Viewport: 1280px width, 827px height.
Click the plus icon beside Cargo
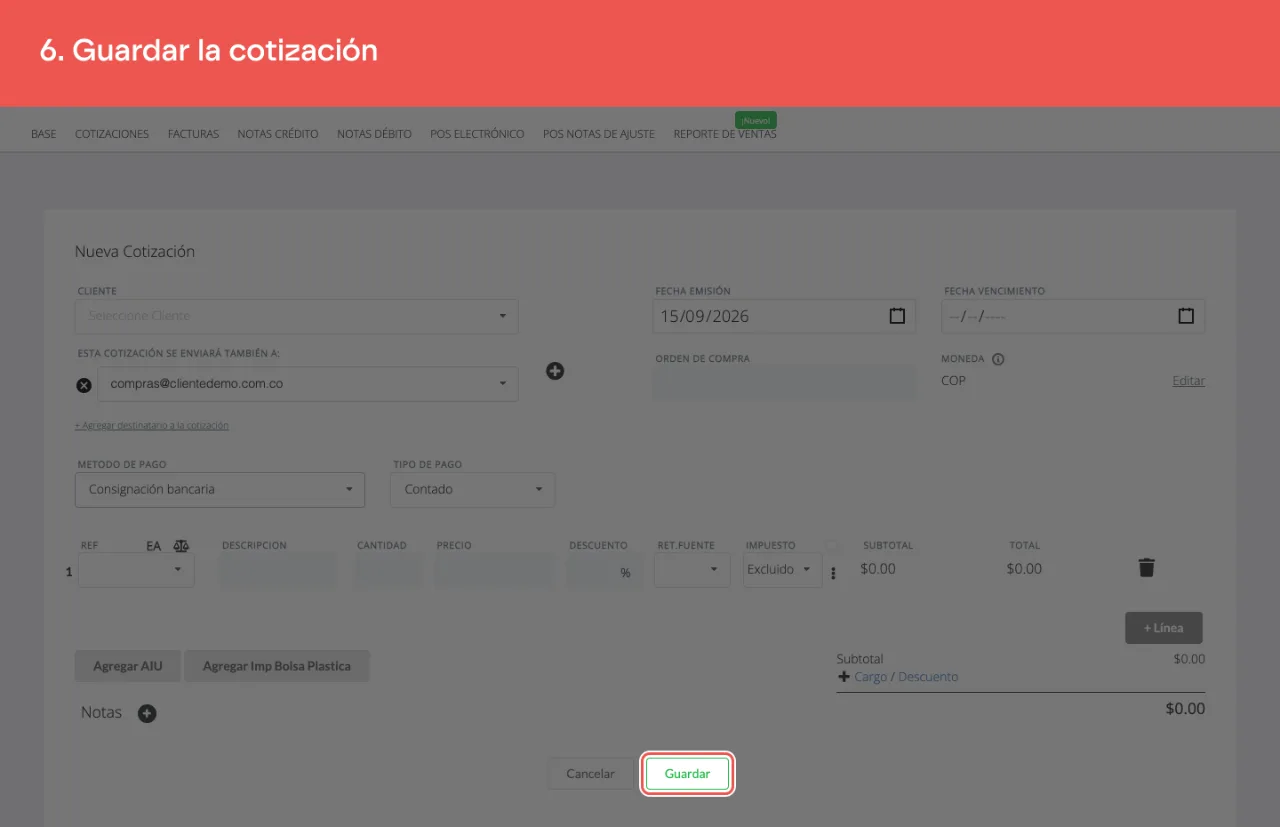click(x=843, y=677)
